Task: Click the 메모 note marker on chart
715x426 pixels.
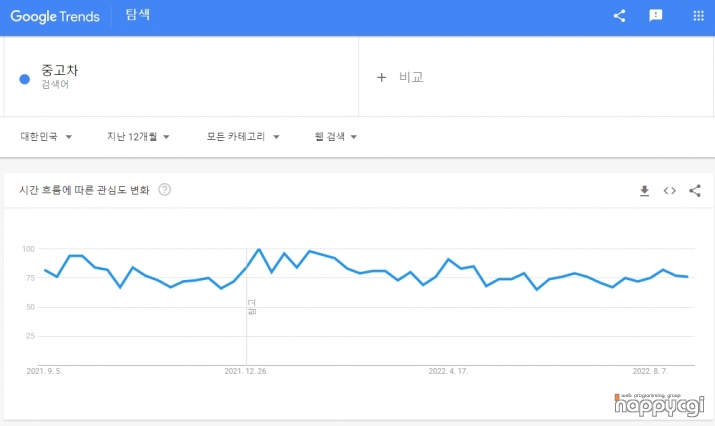Action: tap(252, 306)
